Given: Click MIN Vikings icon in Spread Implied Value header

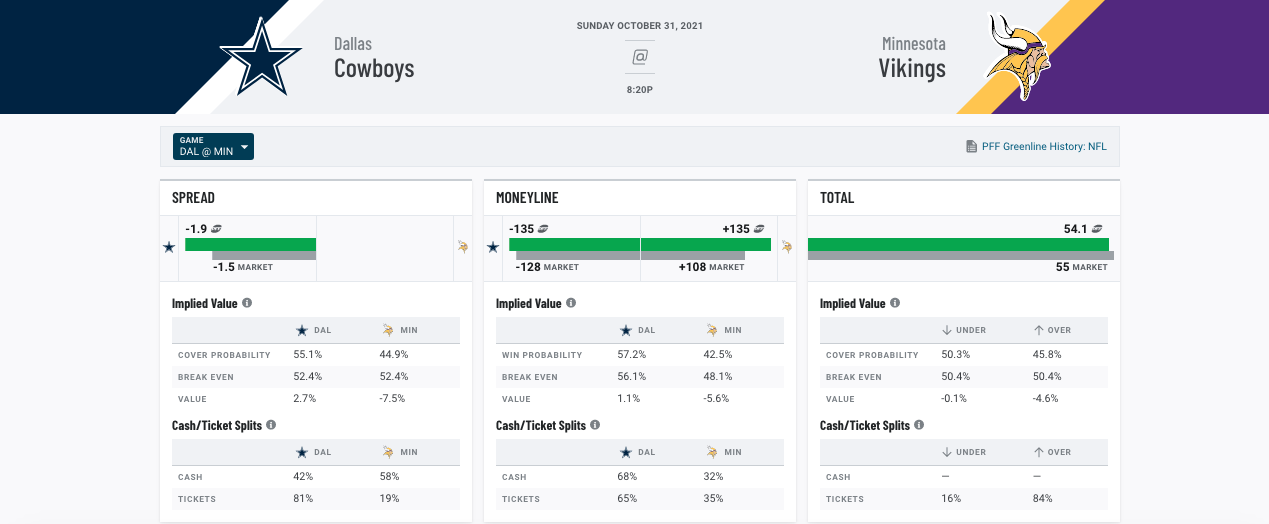Looking at the screenshot, I should (x=387, y=330).
